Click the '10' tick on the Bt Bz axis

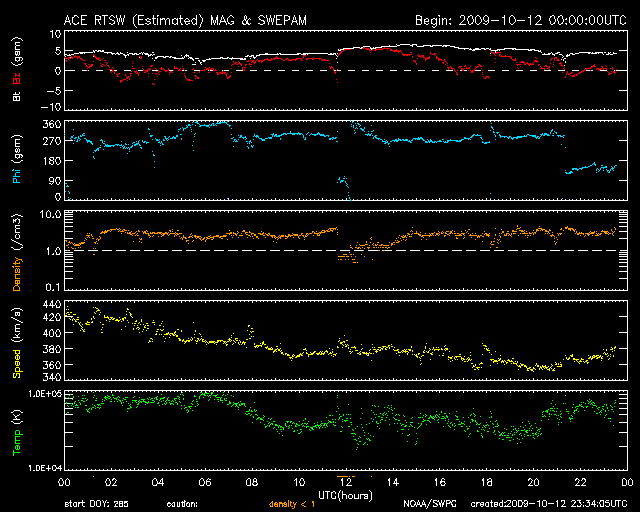(x=55, y=34)
